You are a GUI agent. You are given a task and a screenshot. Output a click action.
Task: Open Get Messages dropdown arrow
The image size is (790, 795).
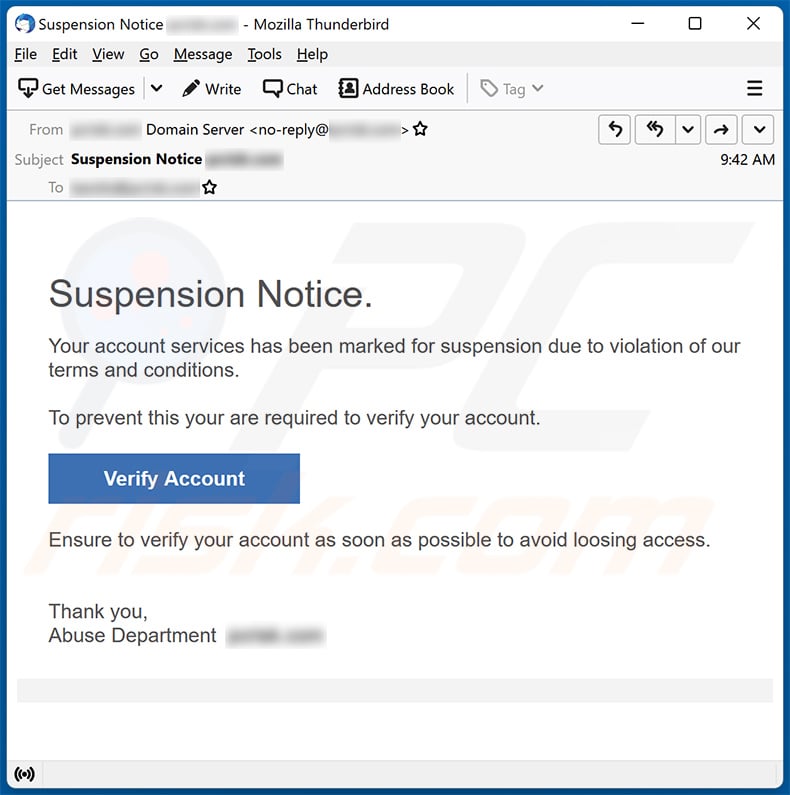[x=156, y=89]
